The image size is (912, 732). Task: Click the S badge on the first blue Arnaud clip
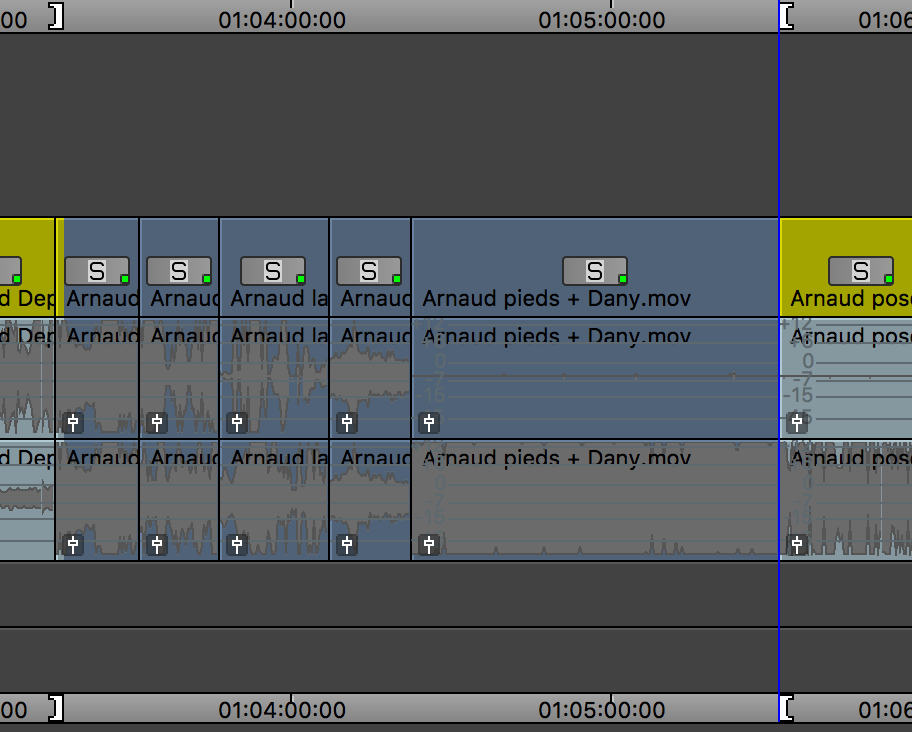96,271
